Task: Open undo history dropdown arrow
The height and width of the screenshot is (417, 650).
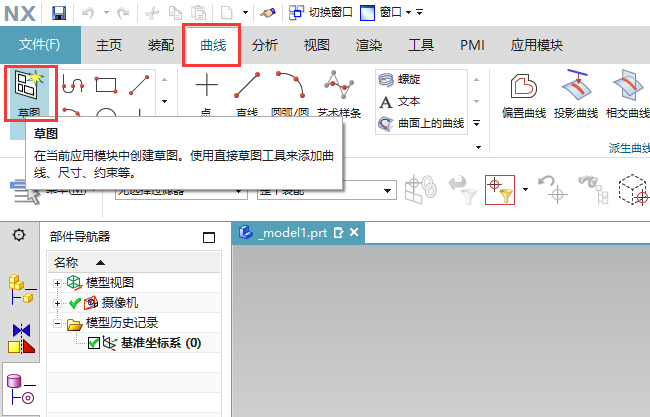Action: click(x=107, y=13)
